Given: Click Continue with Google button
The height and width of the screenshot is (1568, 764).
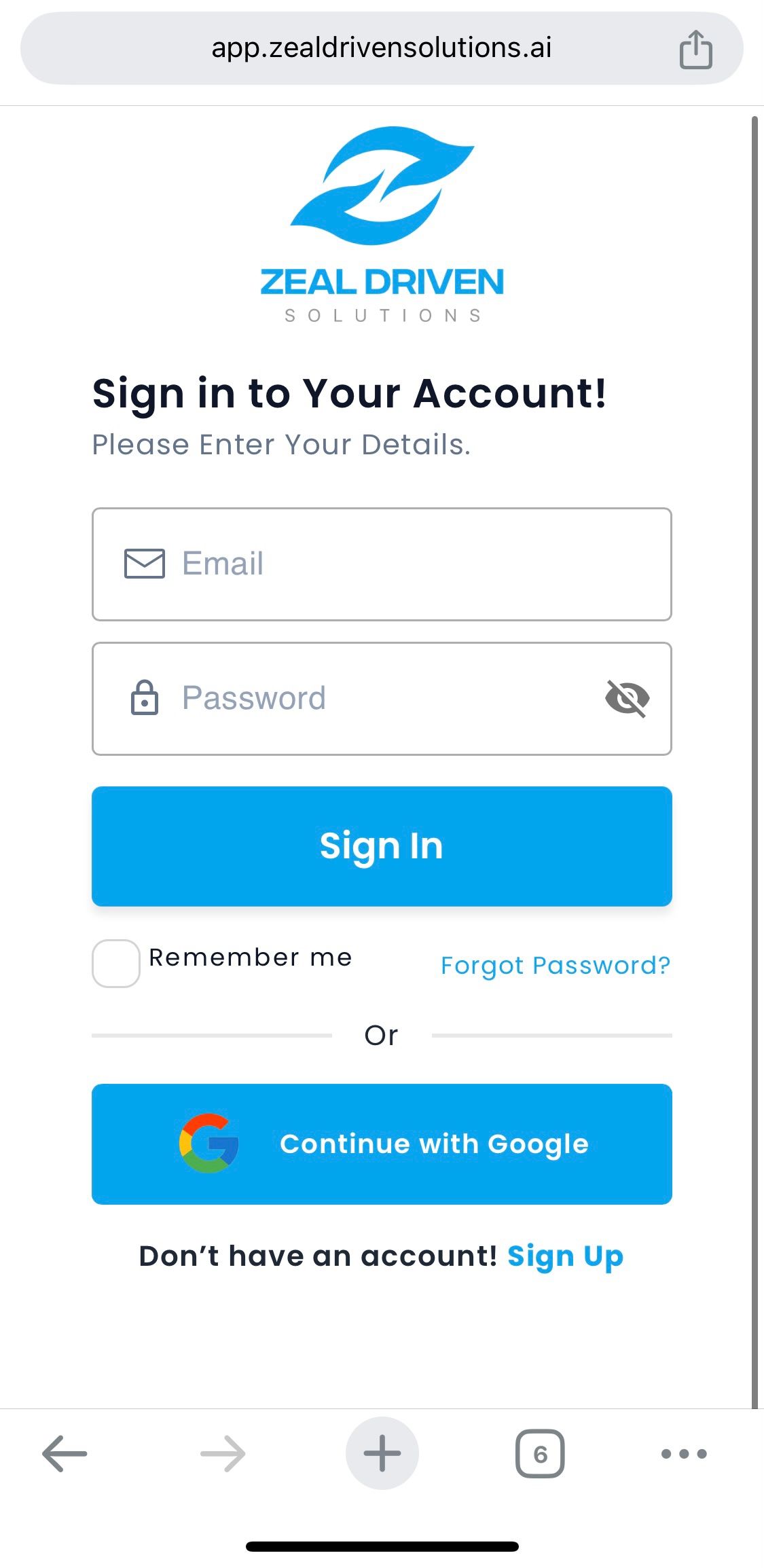Looking at the screenshot, I should tap(382, 1144).
